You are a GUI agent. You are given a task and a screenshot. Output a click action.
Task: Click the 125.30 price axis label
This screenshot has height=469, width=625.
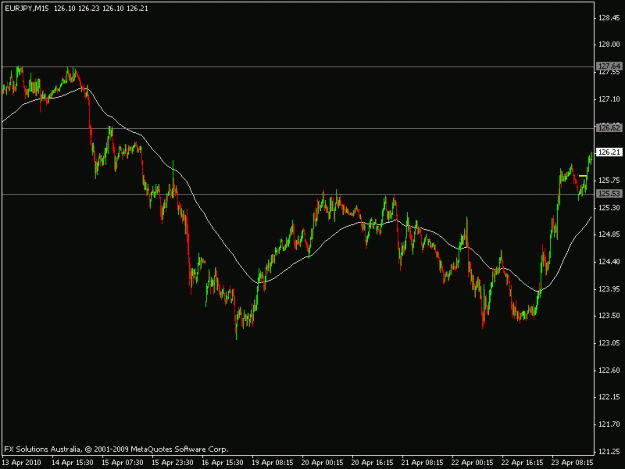609,208
